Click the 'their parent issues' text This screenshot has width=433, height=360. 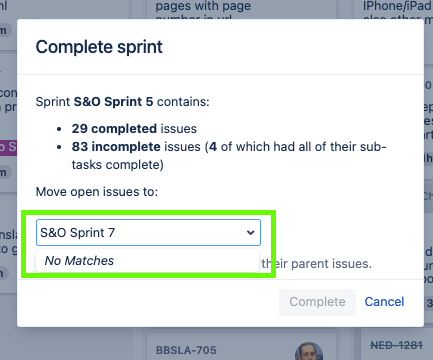316,264
